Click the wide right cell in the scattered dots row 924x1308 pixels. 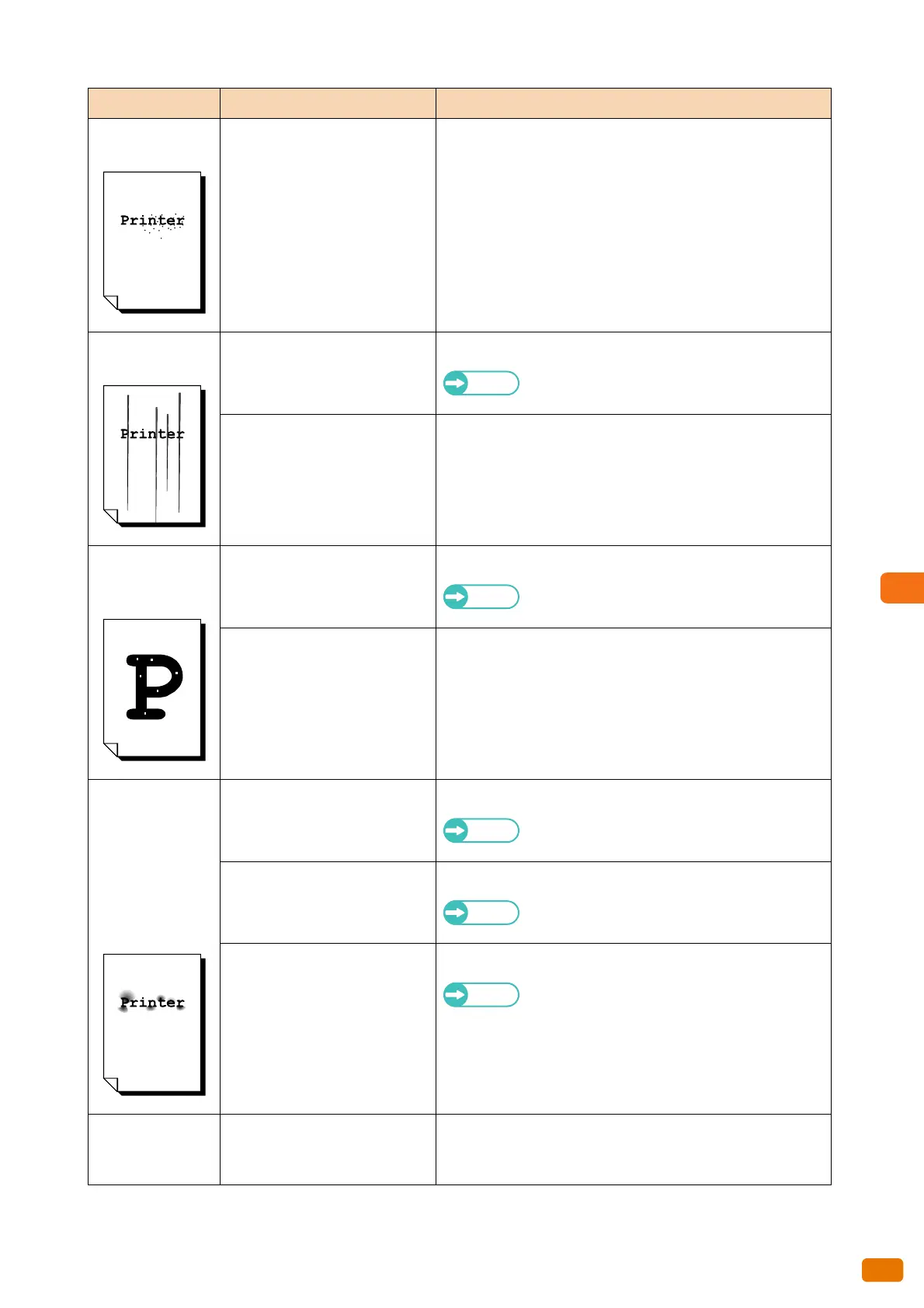[634, 225]
